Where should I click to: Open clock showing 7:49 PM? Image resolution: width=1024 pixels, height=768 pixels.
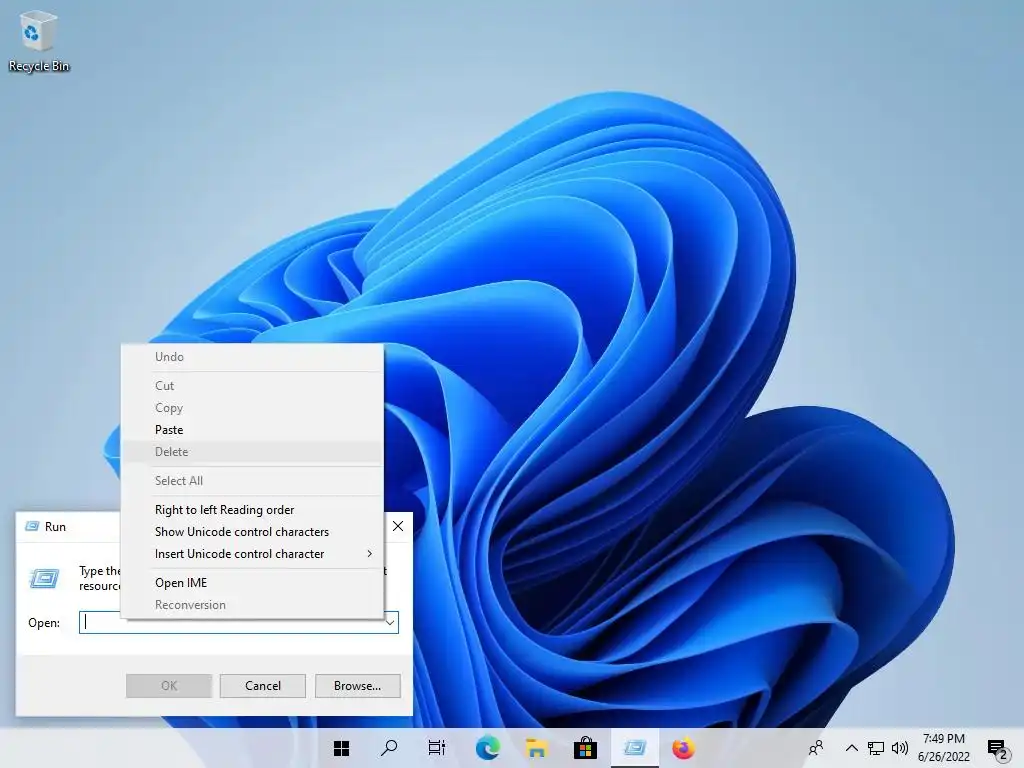(944, 748)
